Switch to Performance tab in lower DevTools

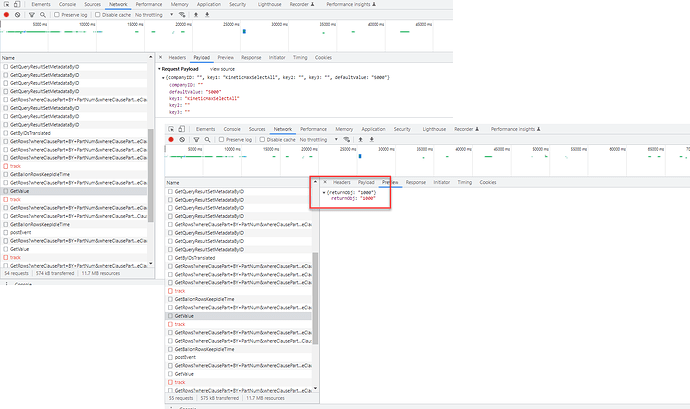[x=313, y=129]
